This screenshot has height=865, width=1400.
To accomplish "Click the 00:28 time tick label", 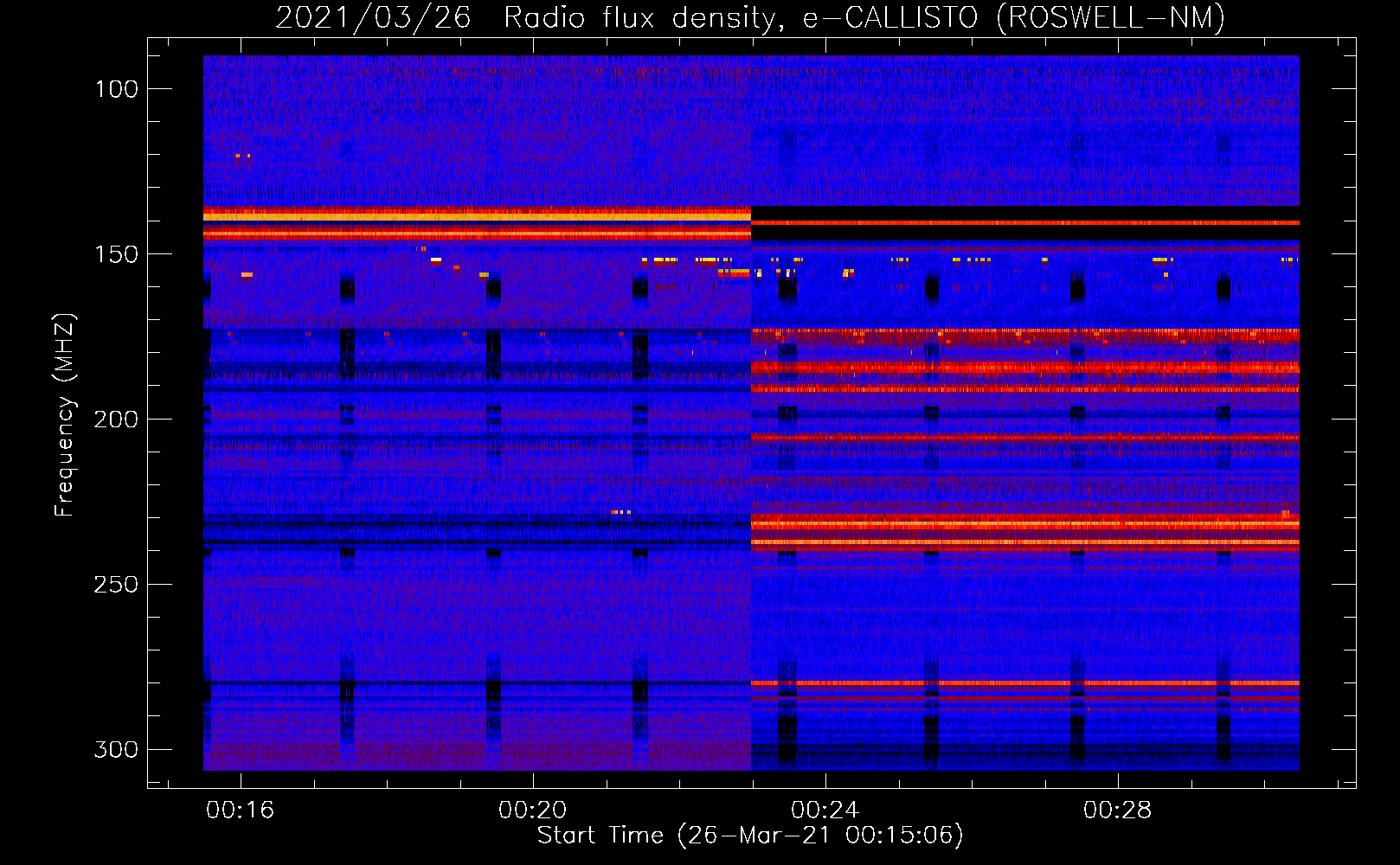I will pyautogui.click(x=1118, y=811).
